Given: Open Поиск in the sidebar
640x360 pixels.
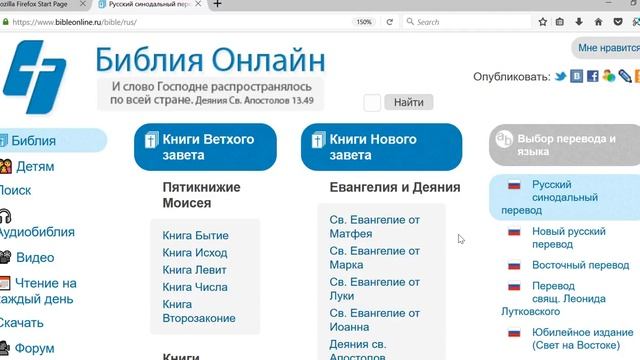Looking at the screenshot, I should pyautogui.click(x=15, y=190).
